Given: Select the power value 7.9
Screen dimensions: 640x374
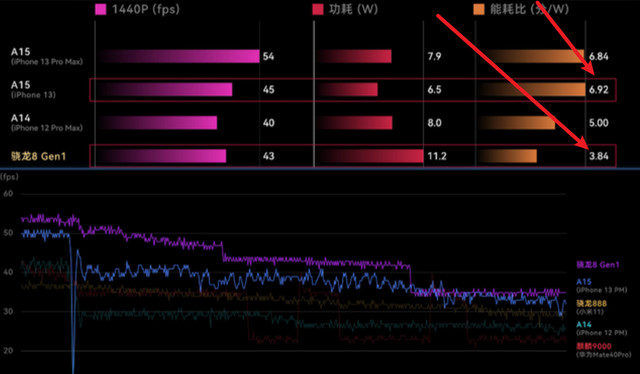Looking at the screenshot, I should (x=434, y=56).
